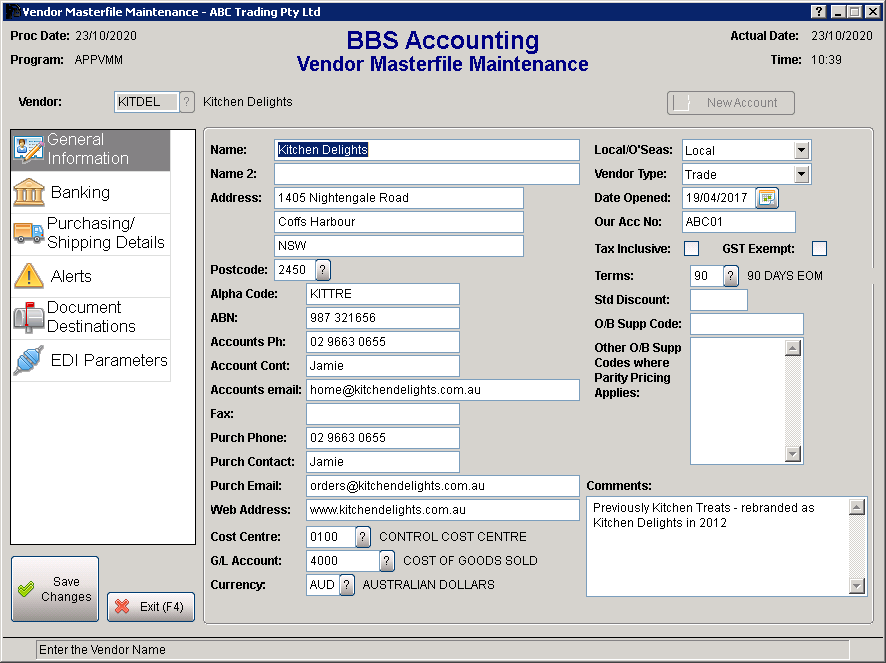The width and height of the screenshot is (886, 663).
Task: Tick the Tax Inclusive checkbox
Action: point(691,248)
